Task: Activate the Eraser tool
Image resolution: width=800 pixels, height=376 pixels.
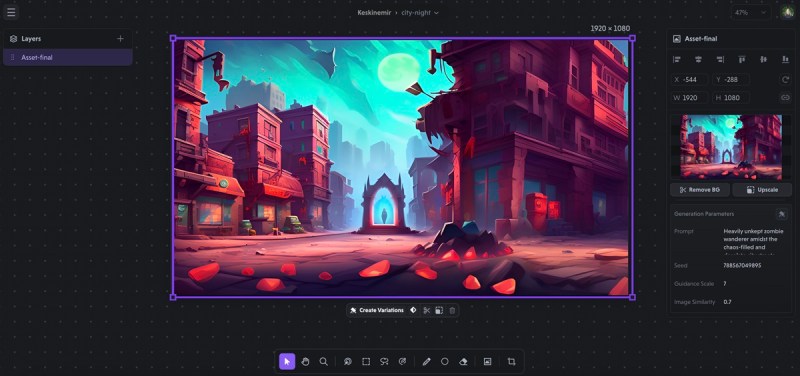Action: pos(463,362)
